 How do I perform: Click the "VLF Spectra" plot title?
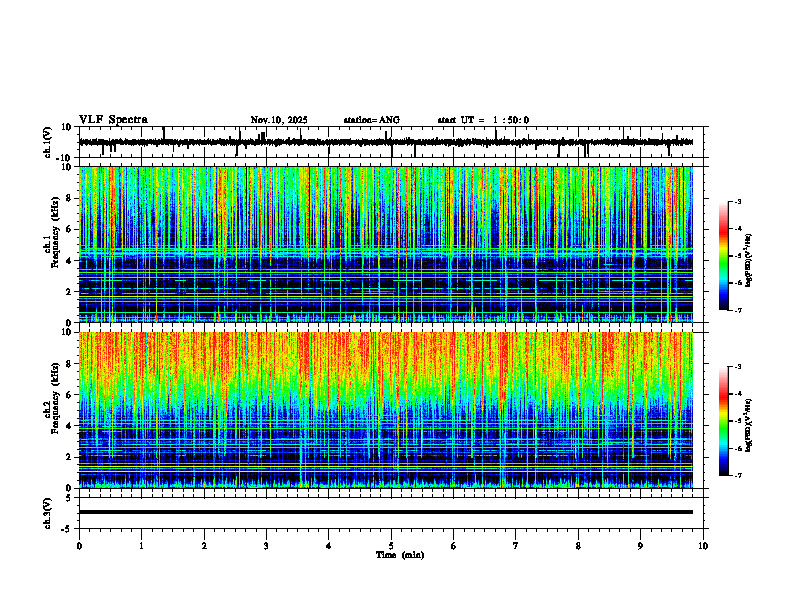tap(113, 120)
